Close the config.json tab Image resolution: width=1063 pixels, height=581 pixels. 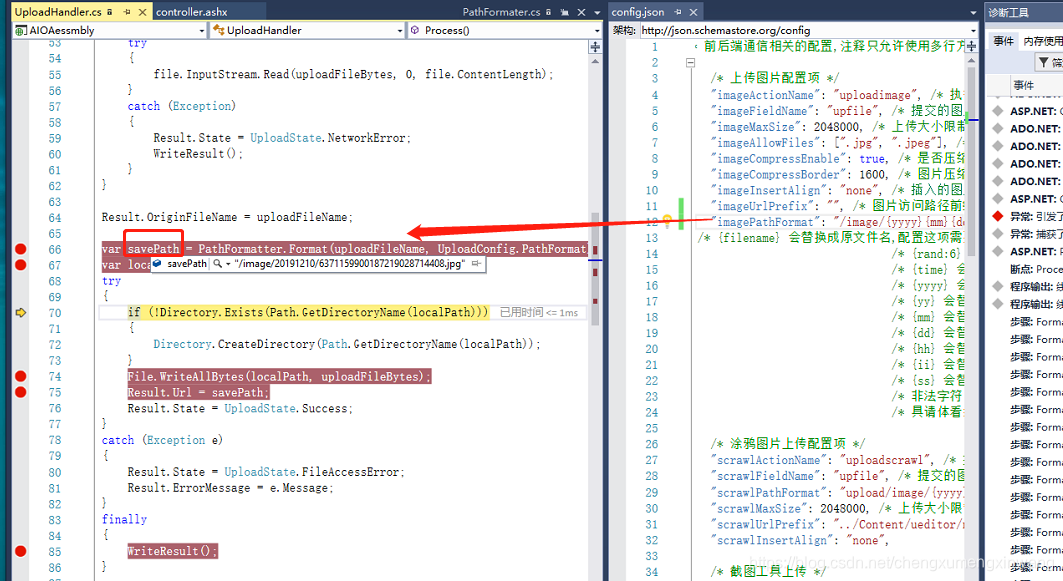[x=694, y=12]
